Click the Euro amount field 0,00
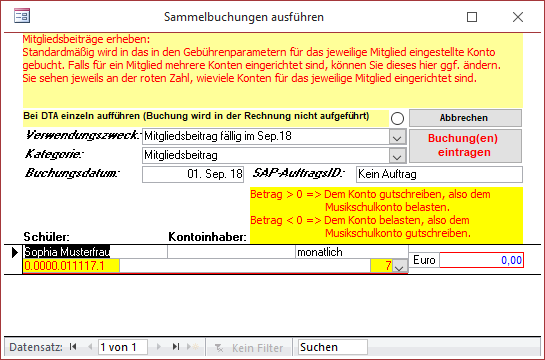The width and height of the screenshot is (545, 360). (481, 260)
